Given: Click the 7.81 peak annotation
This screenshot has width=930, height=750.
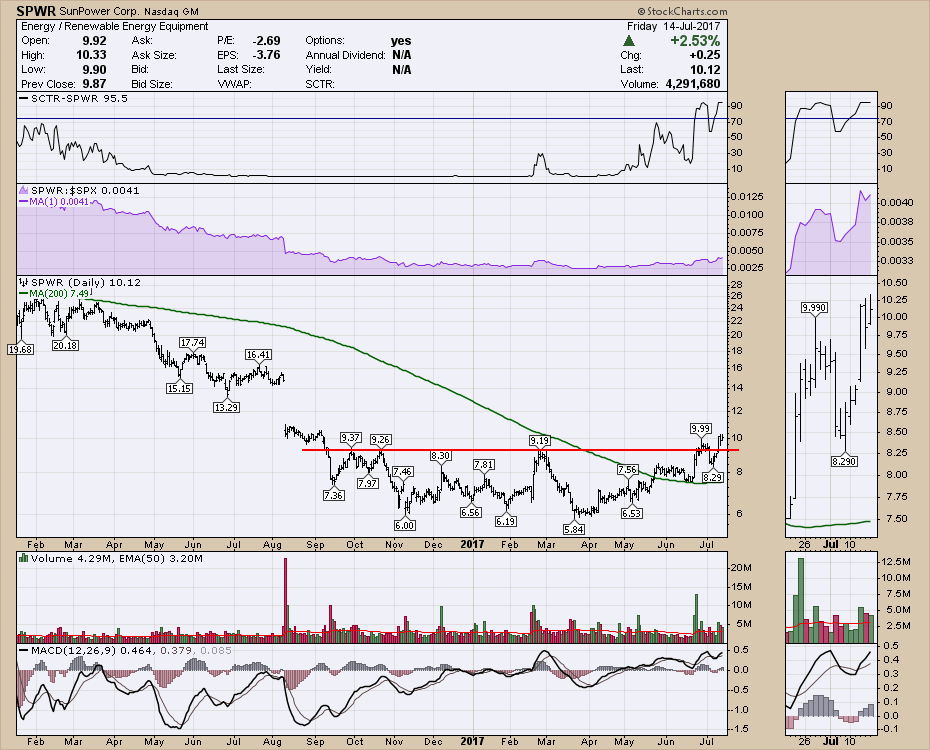Looking at the screenshot, I should tap(483, 464).
